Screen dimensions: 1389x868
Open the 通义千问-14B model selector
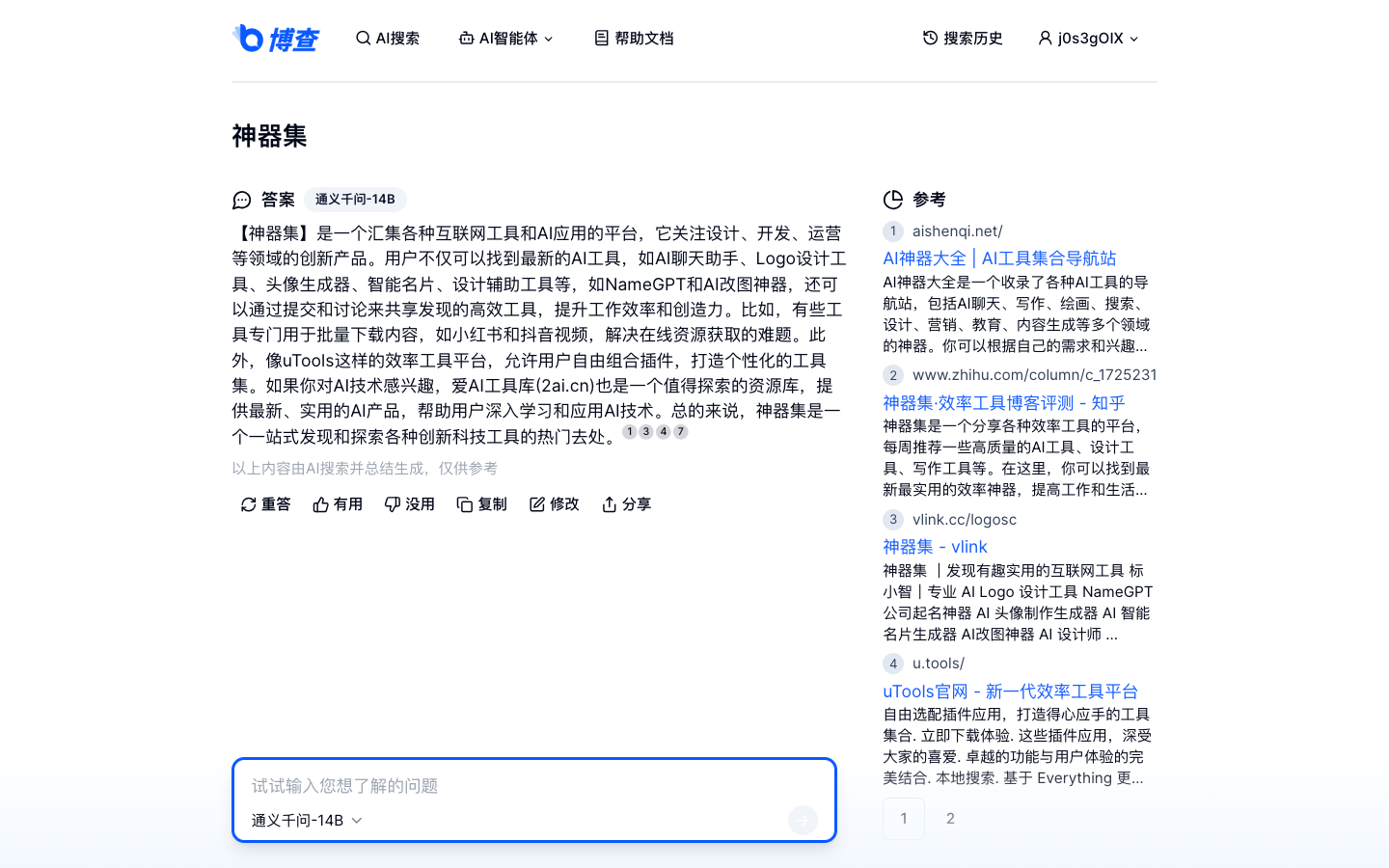[305, 820]
